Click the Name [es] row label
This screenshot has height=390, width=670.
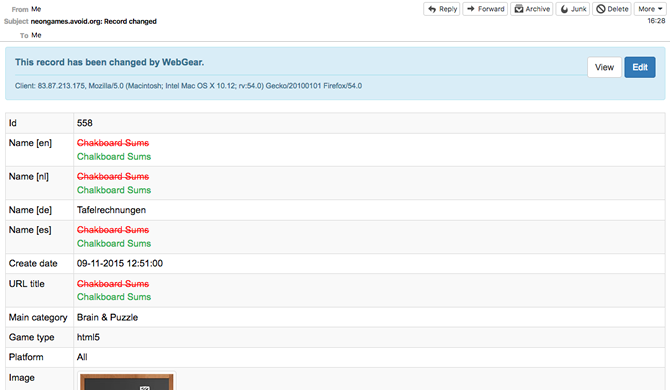[x=30, y=230]
